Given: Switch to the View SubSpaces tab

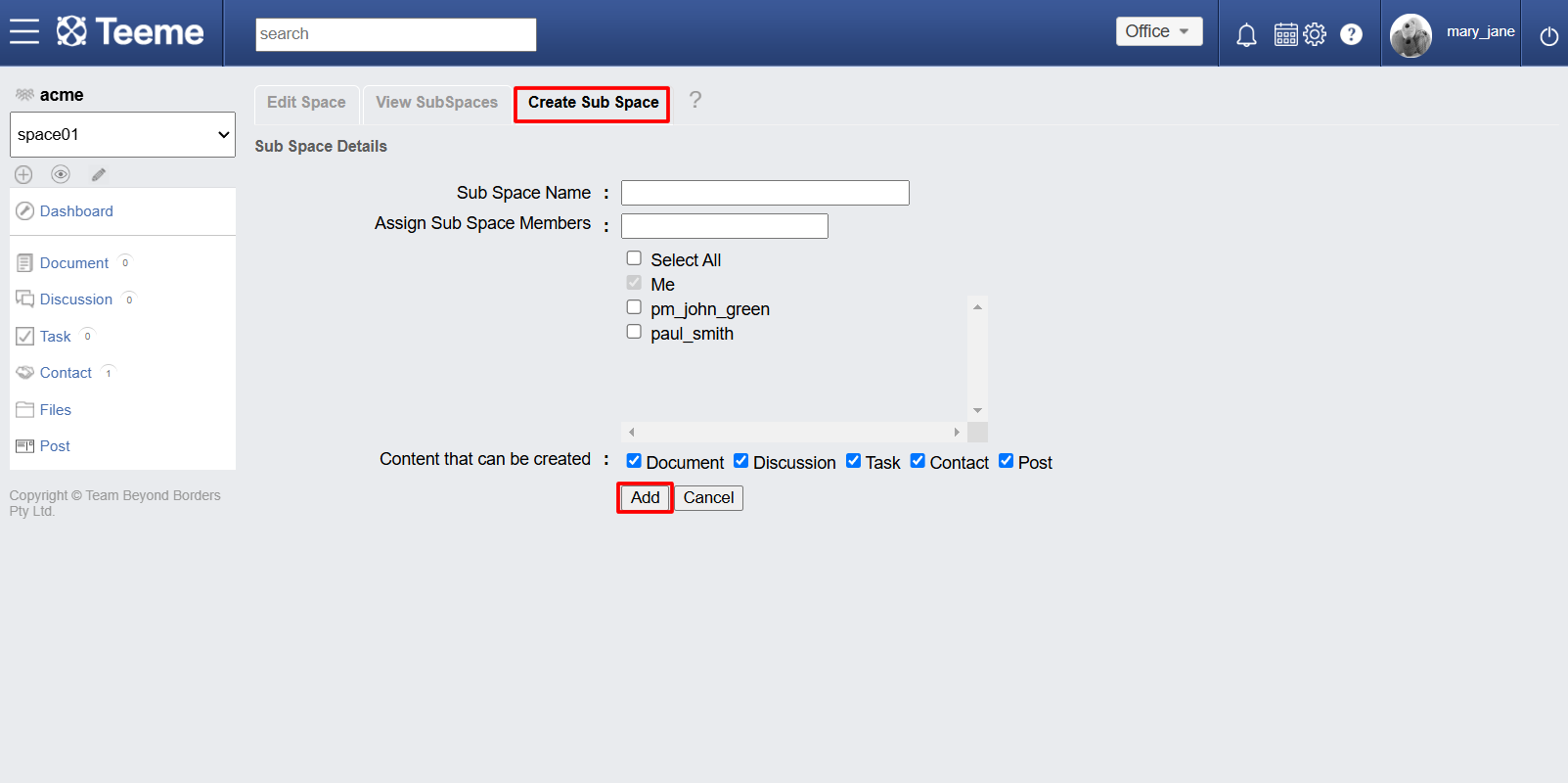Looking at the screenshot, I should coord(436,103).
